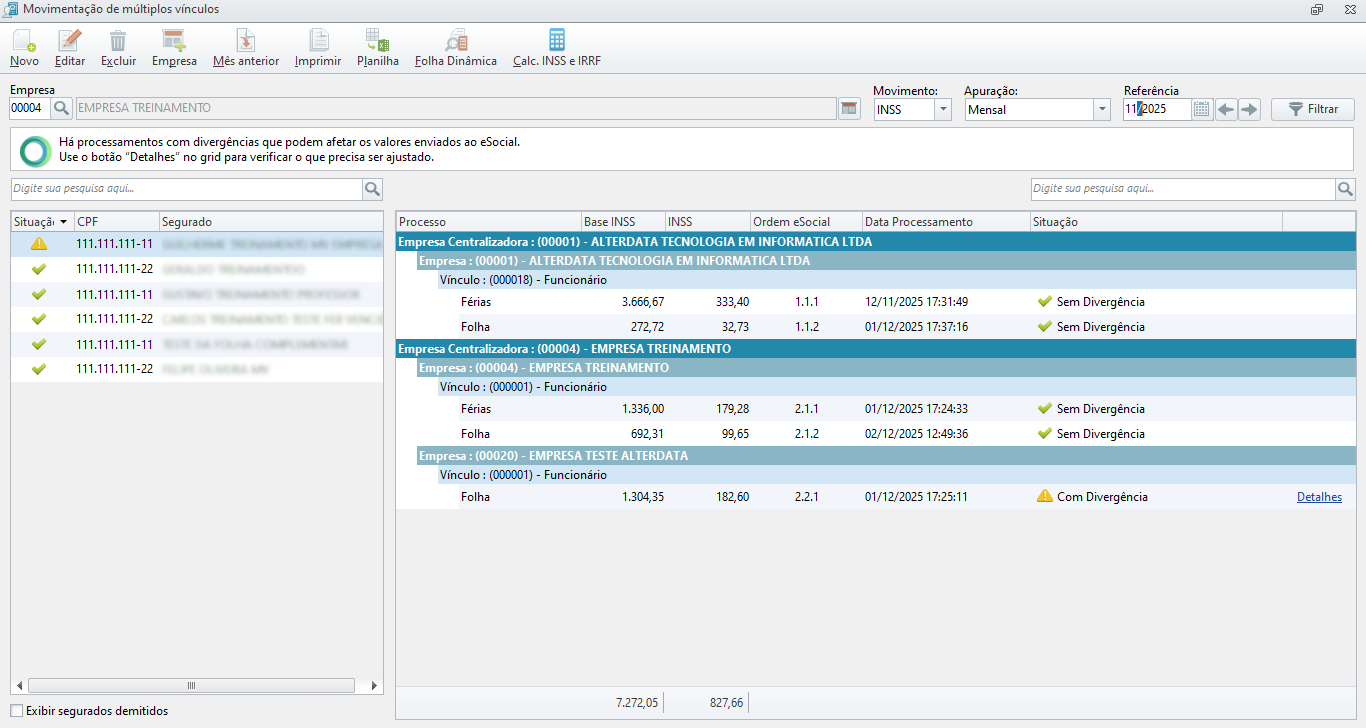Click the Empresa code search magnifier
Viewport: 1366px width, 728px height.
62,109
